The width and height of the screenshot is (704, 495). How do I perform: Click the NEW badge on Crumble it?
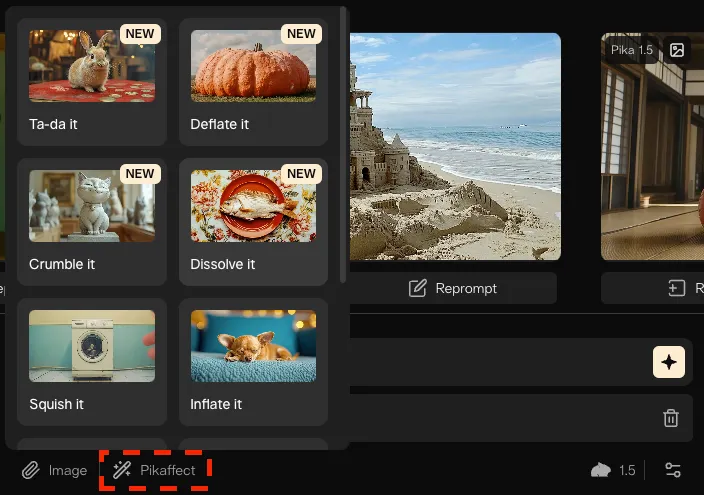coord(140,174)
